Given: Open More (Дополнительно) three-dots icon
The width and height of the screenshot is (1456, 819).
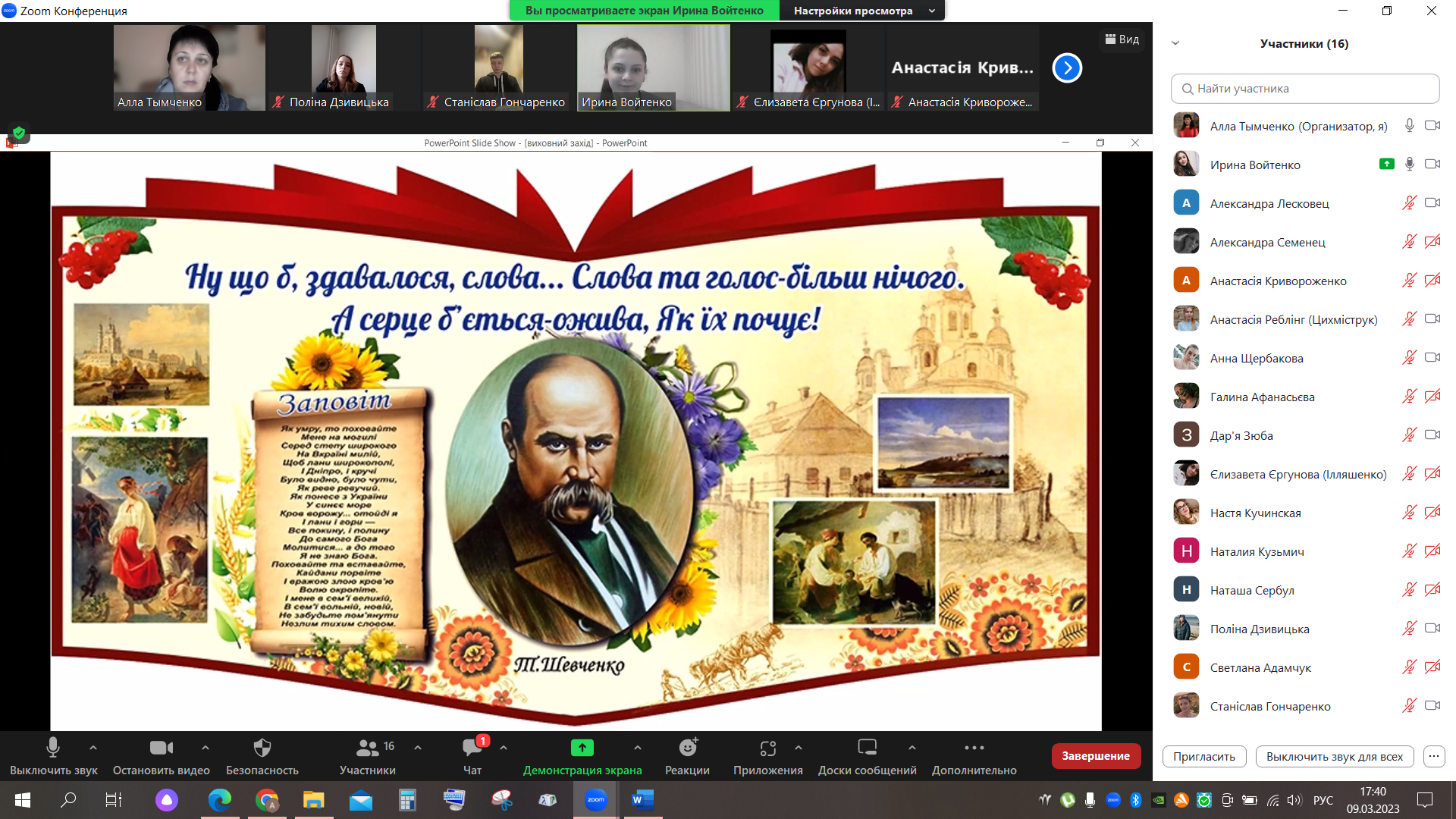Looking at the screenshot, I should 974,748.
